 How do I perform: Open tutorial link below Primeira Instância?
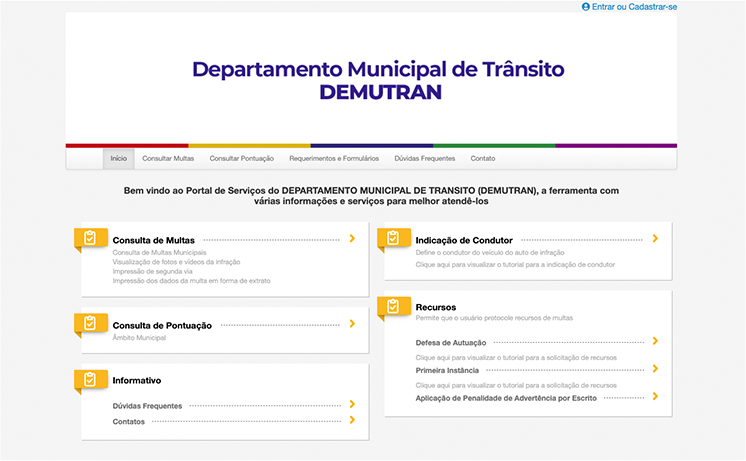click(x=516, y=385)
